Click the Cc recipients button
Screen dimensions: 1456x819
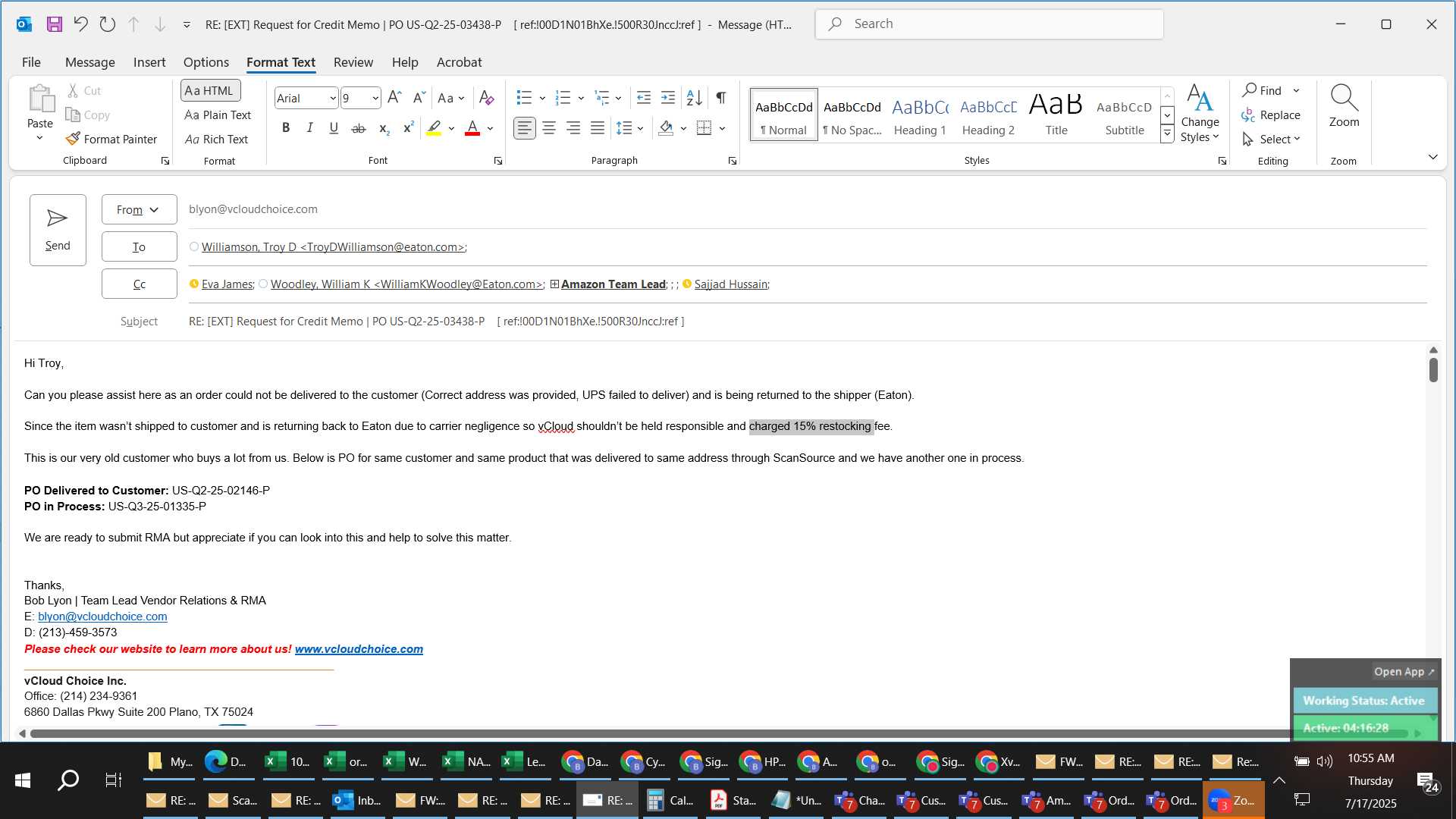click(x=139, y=284)
